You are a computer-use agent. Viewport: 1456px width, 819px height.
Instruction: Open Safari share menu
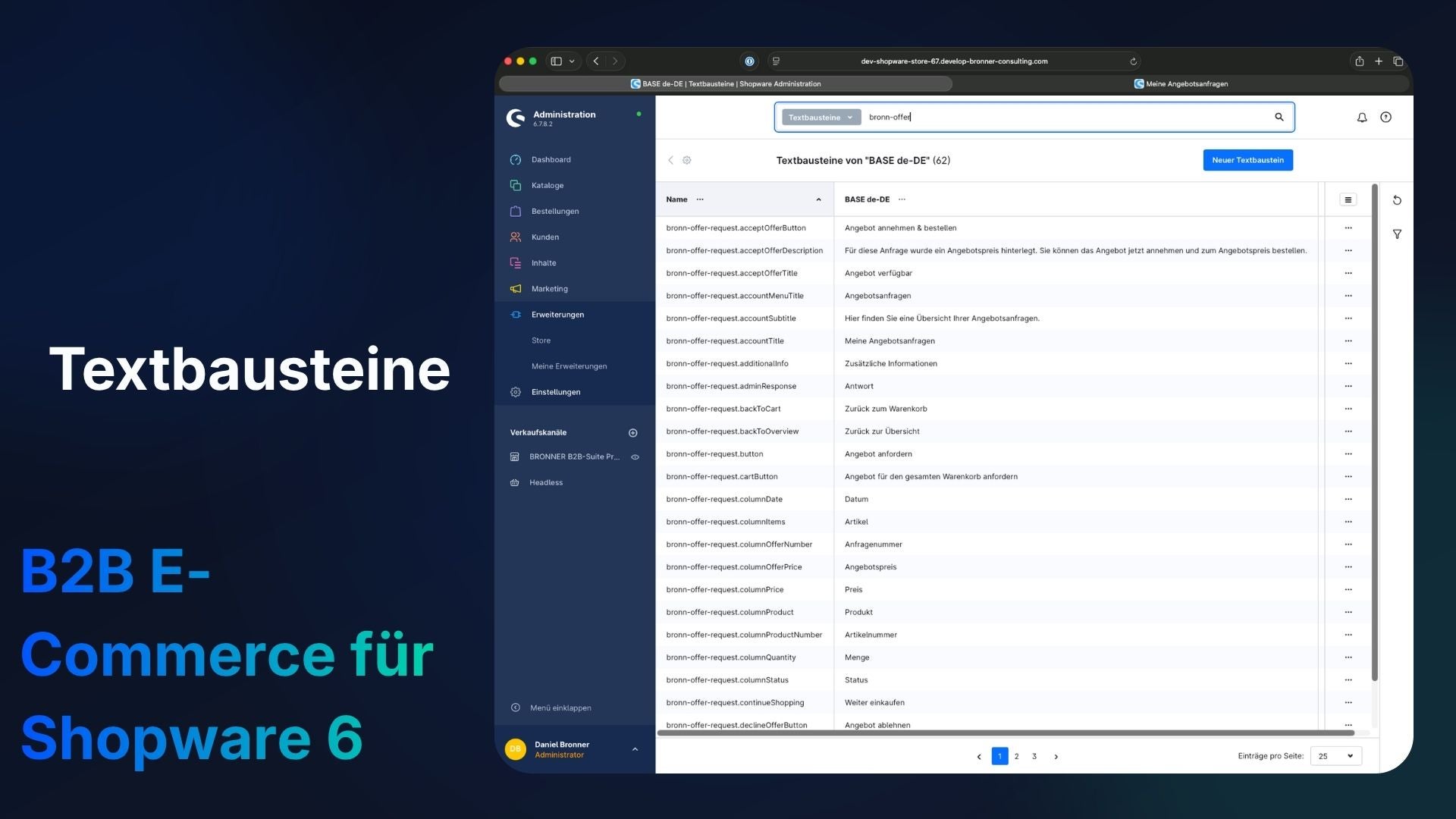pyautogui.click(x=1360, y=61)
